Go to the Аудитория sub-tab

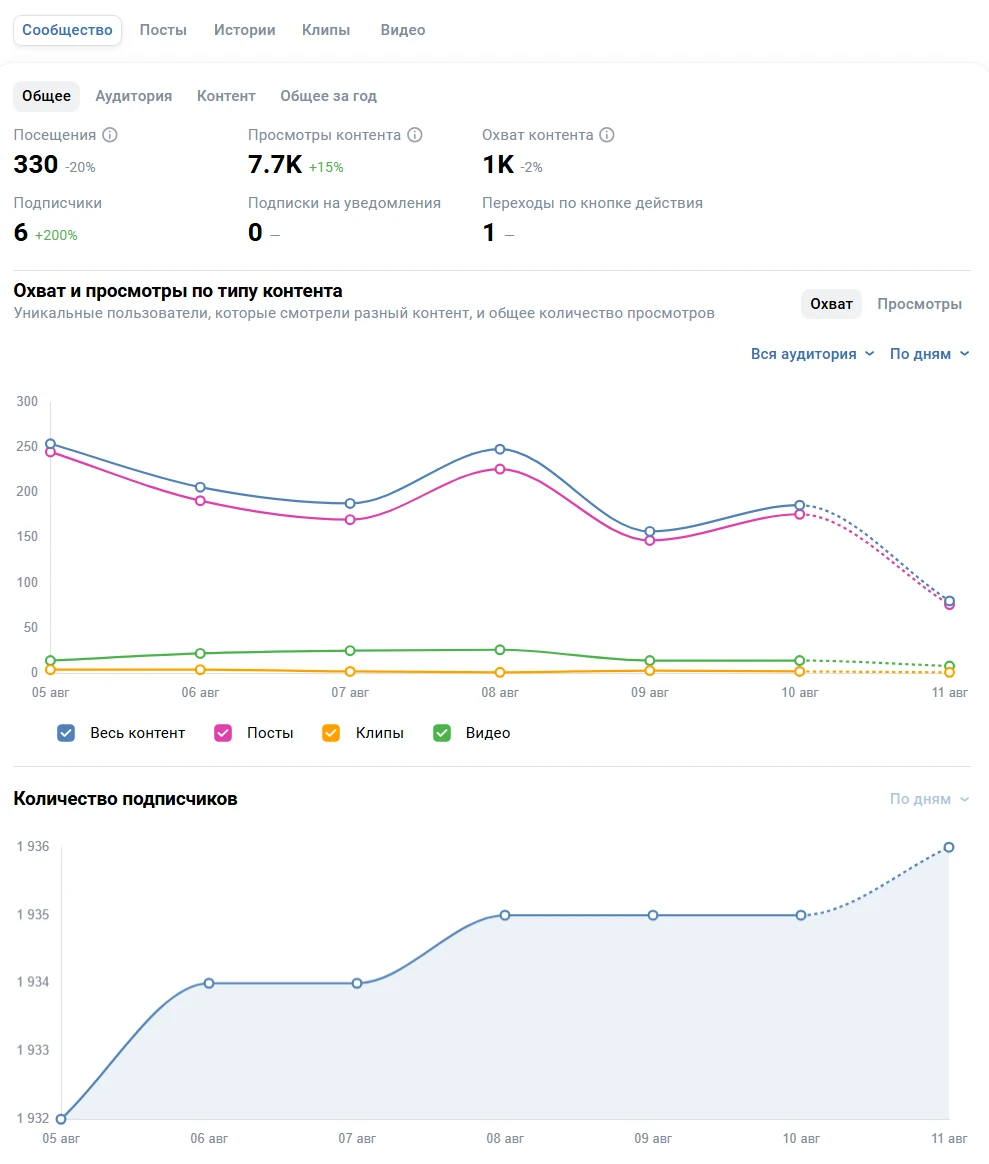click(x=134, y=96)
